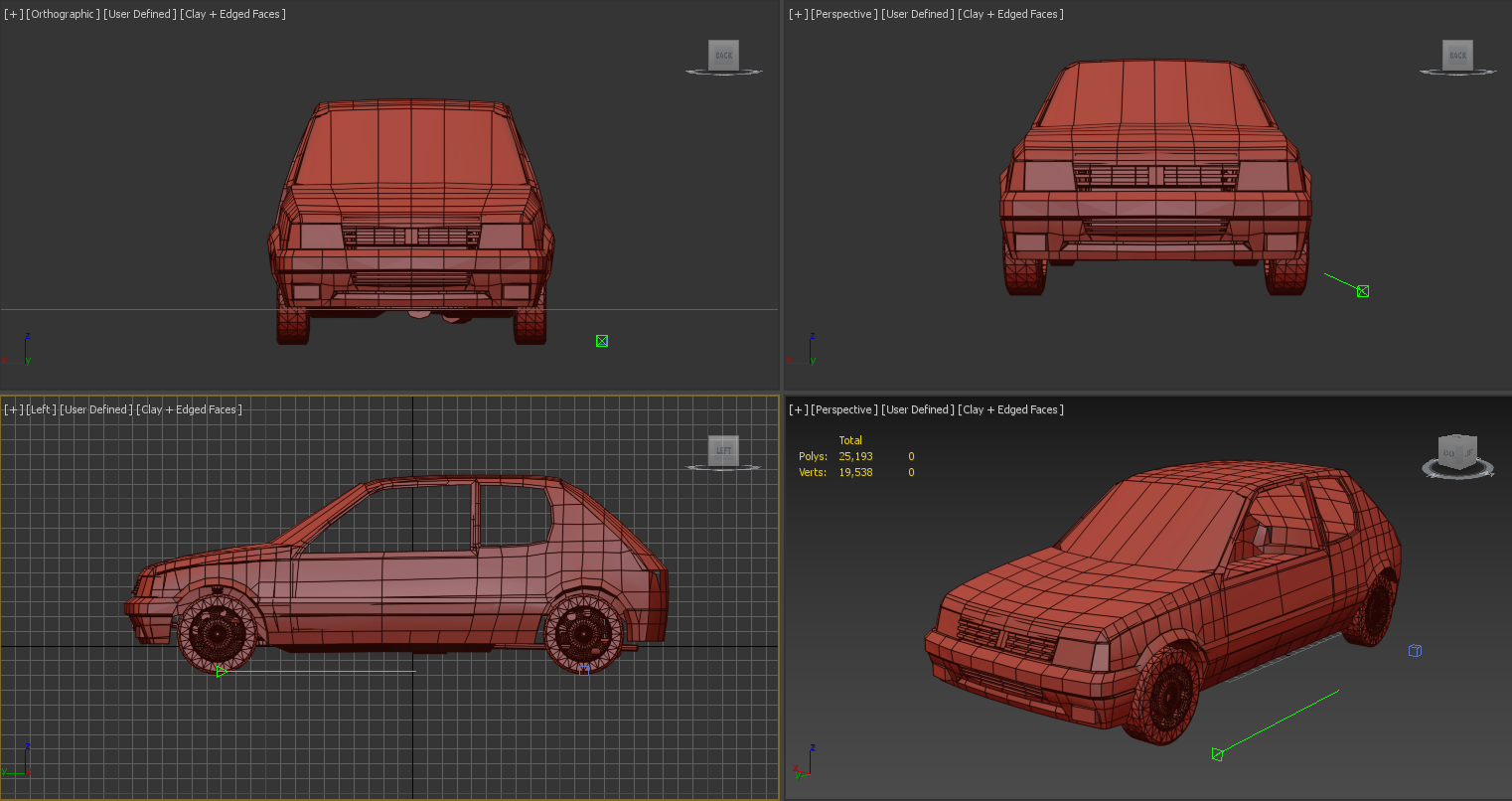
Task: Select the green camera icon in the Left viewport
Action: pos(222,672)
